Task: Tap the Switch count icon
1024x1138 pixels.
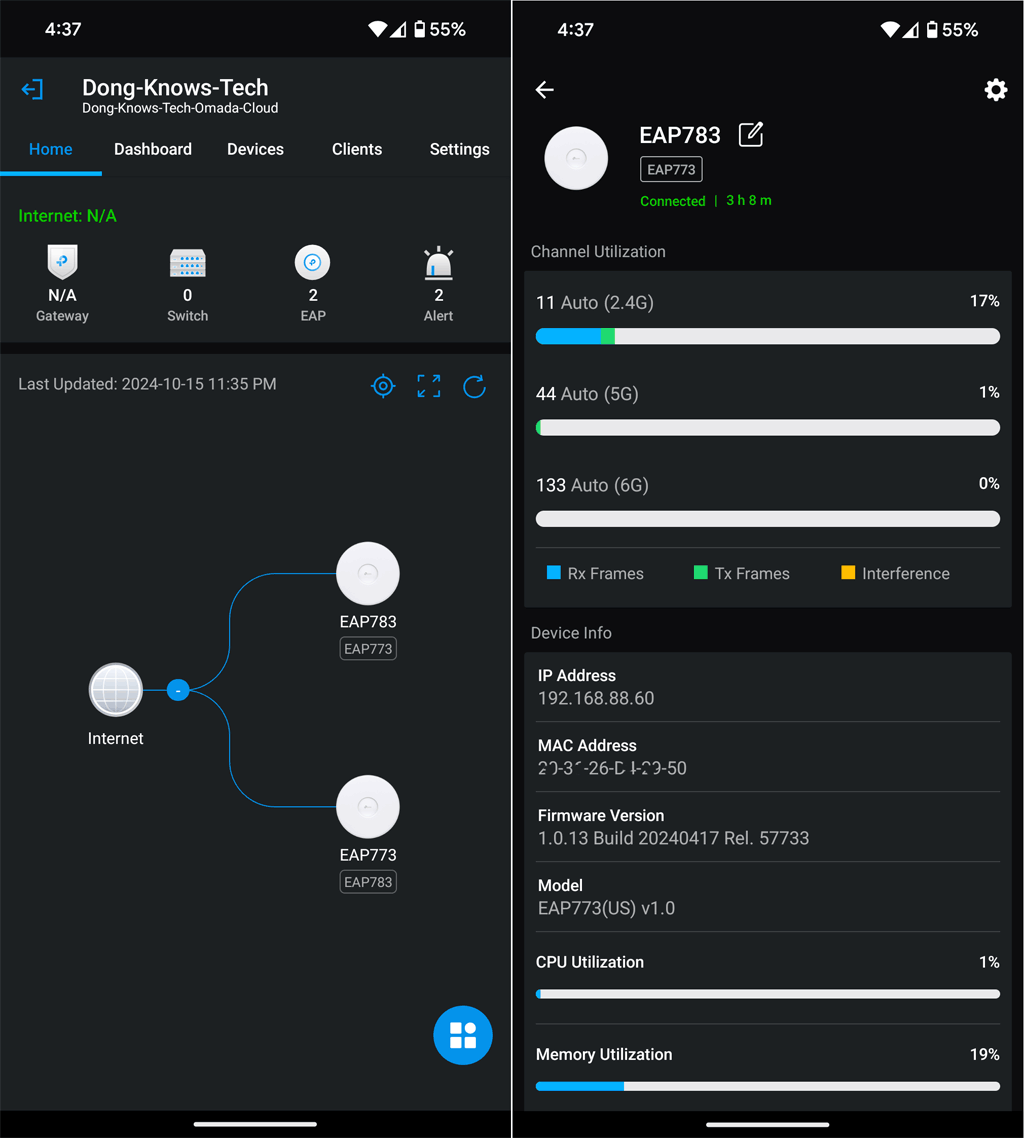Action: pos(187,263)
